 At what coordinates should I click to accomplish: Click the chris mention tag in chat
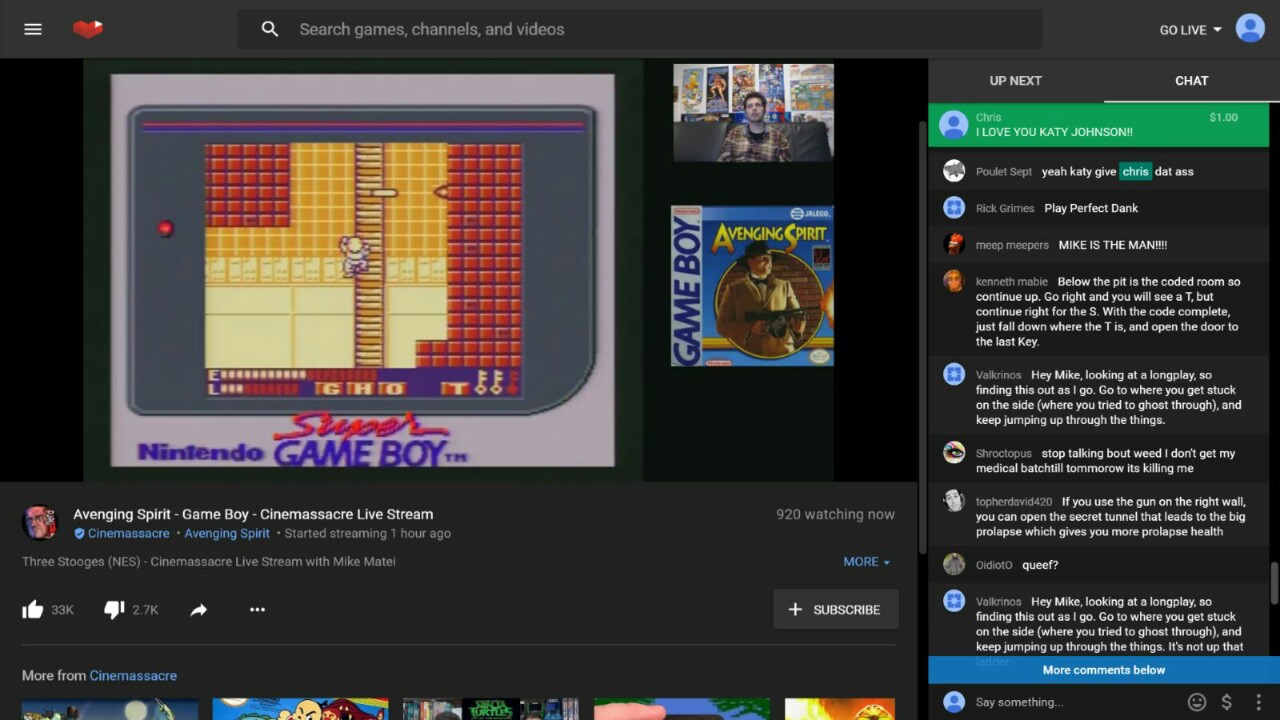click(1135, 171)
